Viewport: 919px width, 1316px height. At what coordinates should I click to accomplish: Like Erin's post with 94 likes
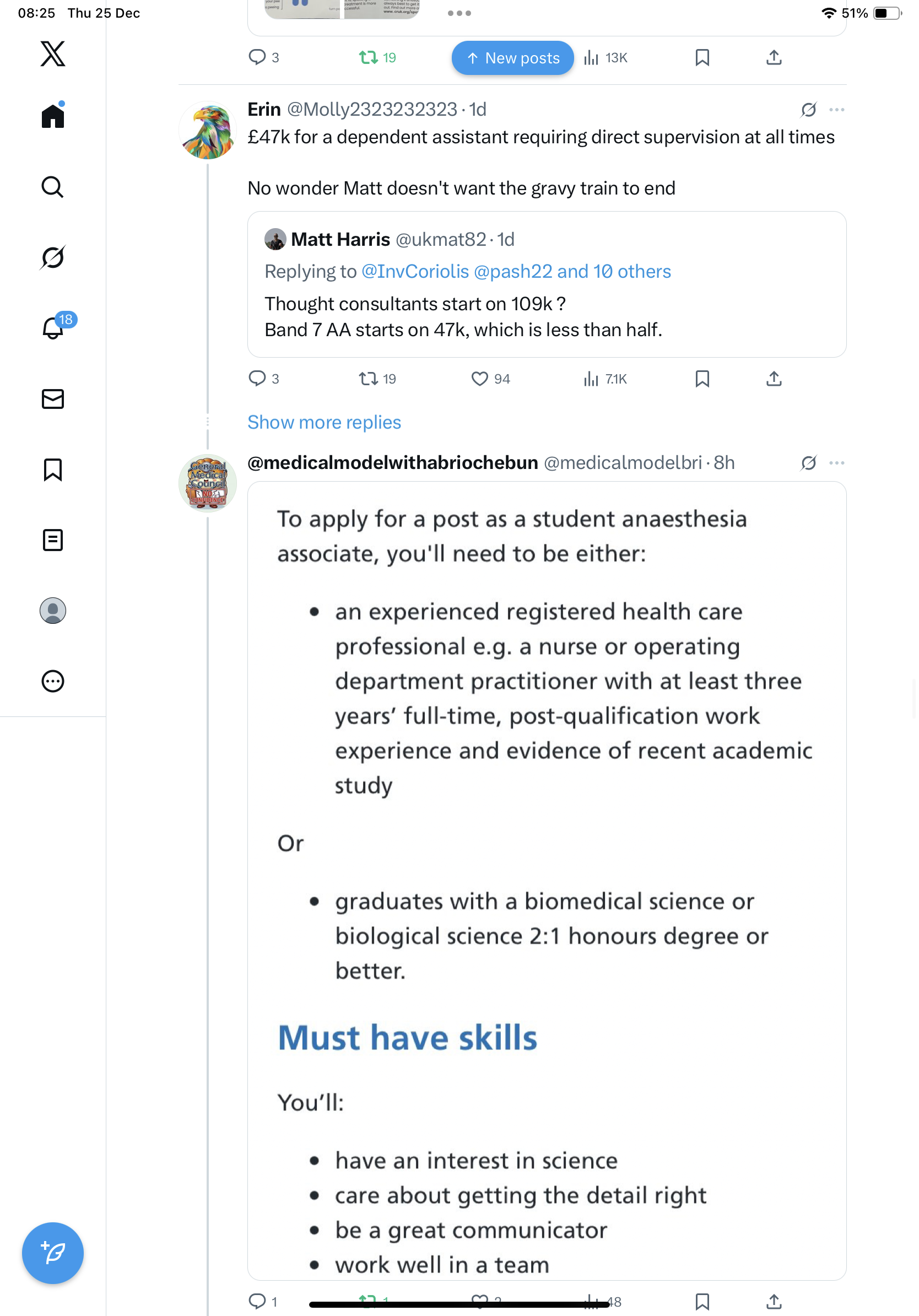479,379
